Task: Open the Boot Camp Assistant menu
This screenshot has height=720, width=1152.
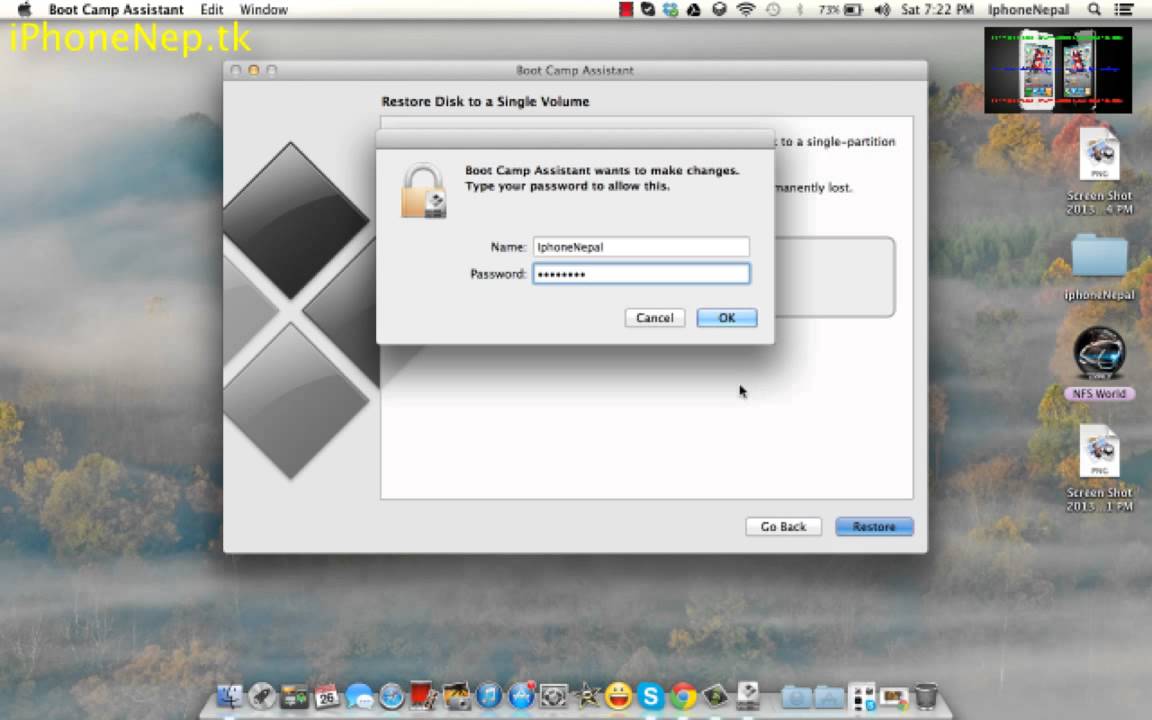Action: point(116,10)
